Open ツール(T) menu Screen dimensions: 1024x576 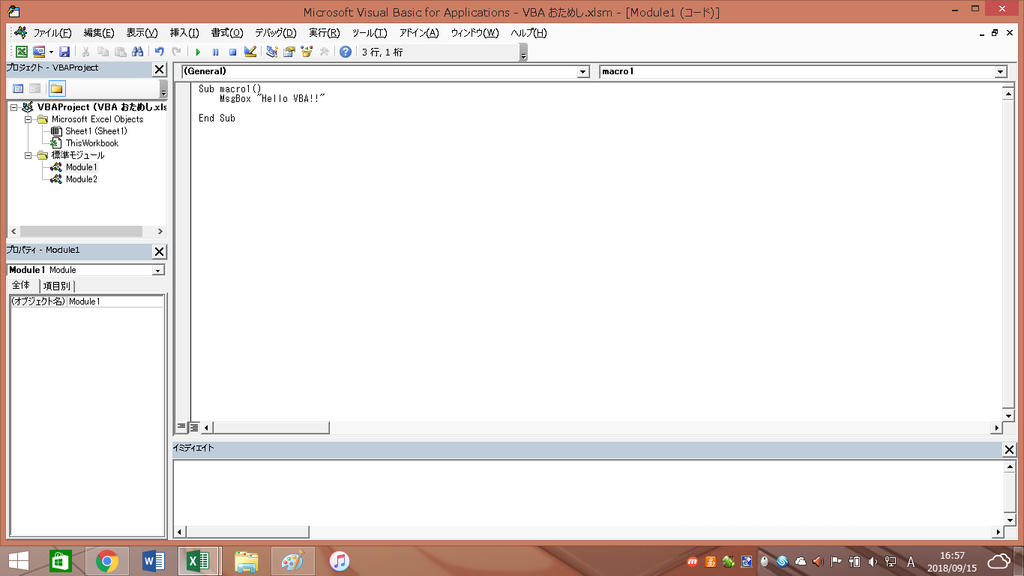click(x=370, y=33)
